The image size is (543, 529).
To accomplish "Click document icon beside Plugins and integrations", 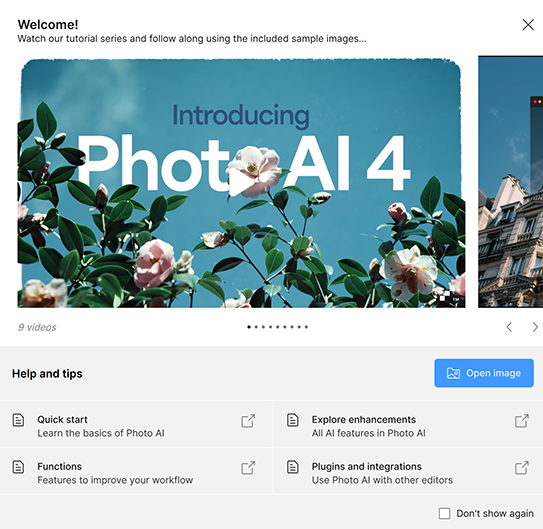I will 292,467.
